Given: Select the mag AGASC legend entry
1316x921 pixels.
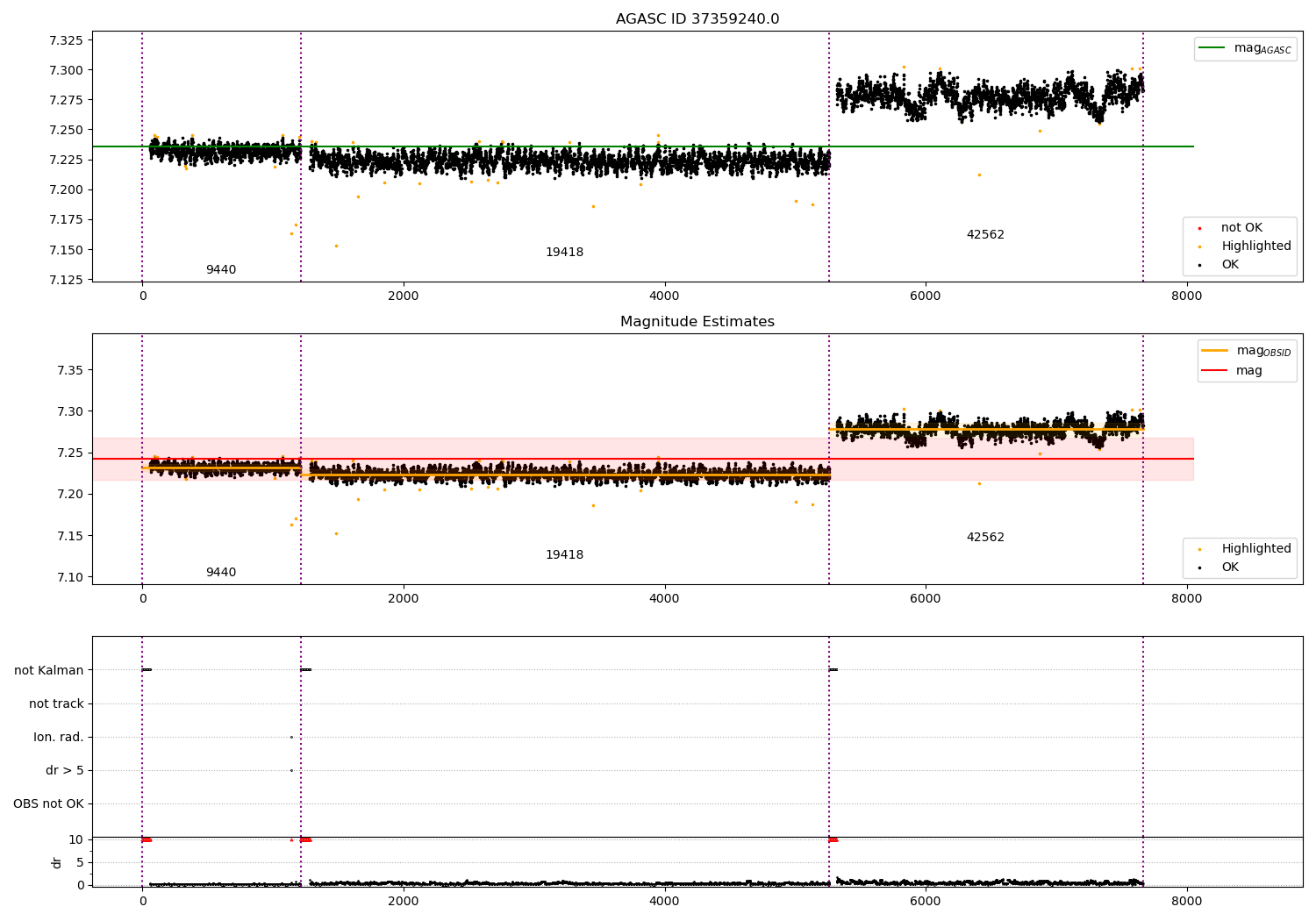Looking at the screenshot, I should point(1245,49).
